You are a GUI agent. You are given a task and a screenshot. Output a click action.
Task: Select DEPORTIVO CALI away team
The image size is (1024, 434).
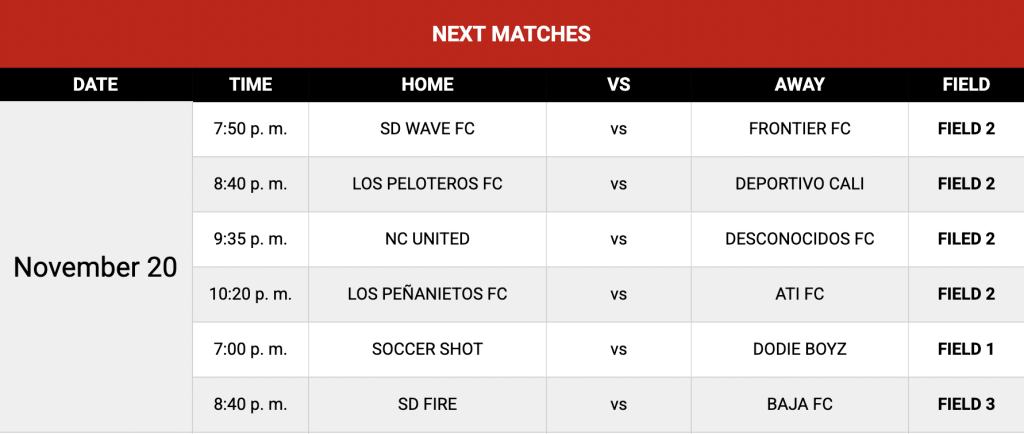[799, 184]
